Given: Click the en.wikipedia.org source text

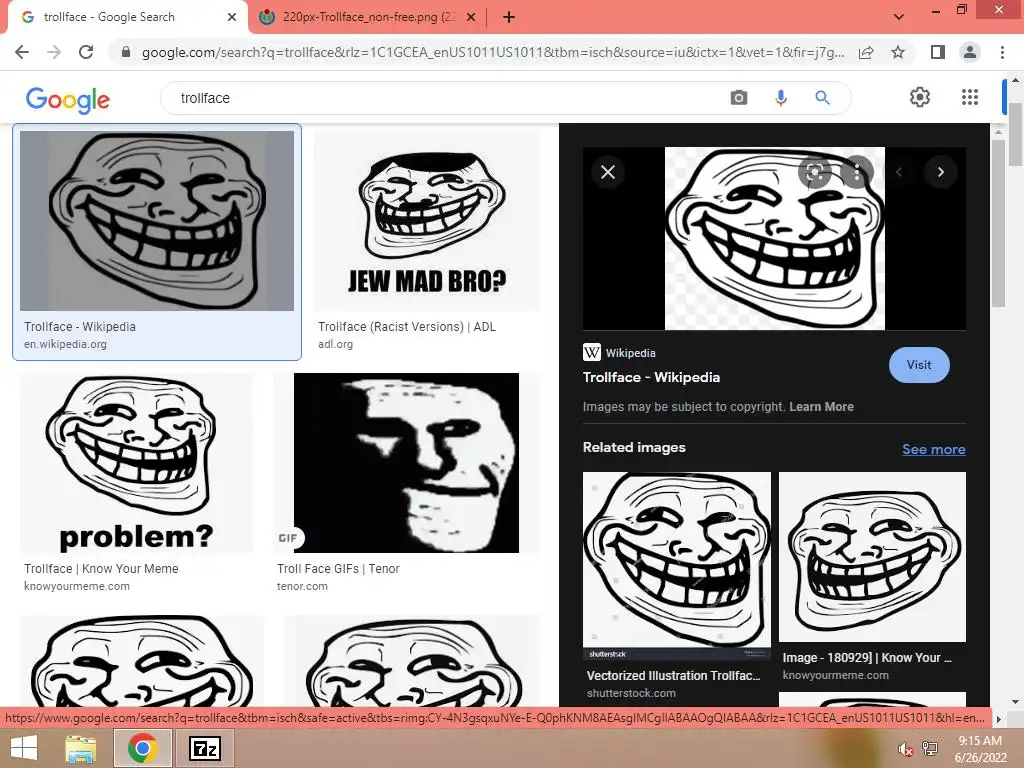Looking at the screenshot, I should coord(65,344).
